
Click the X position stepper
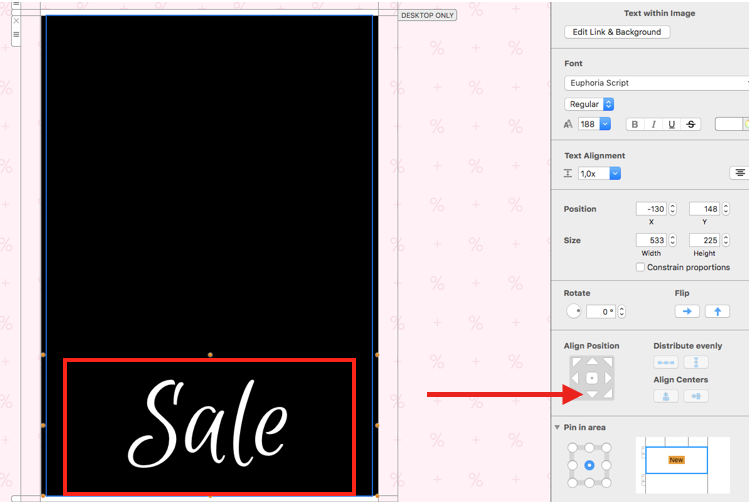point(673,209)
